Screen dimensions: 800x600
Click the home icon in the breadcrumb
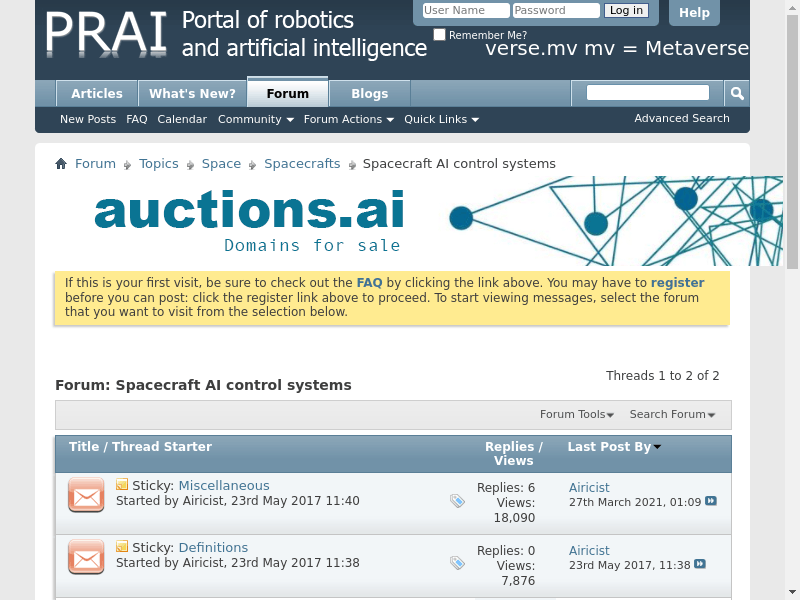click(x=61, y=164)
